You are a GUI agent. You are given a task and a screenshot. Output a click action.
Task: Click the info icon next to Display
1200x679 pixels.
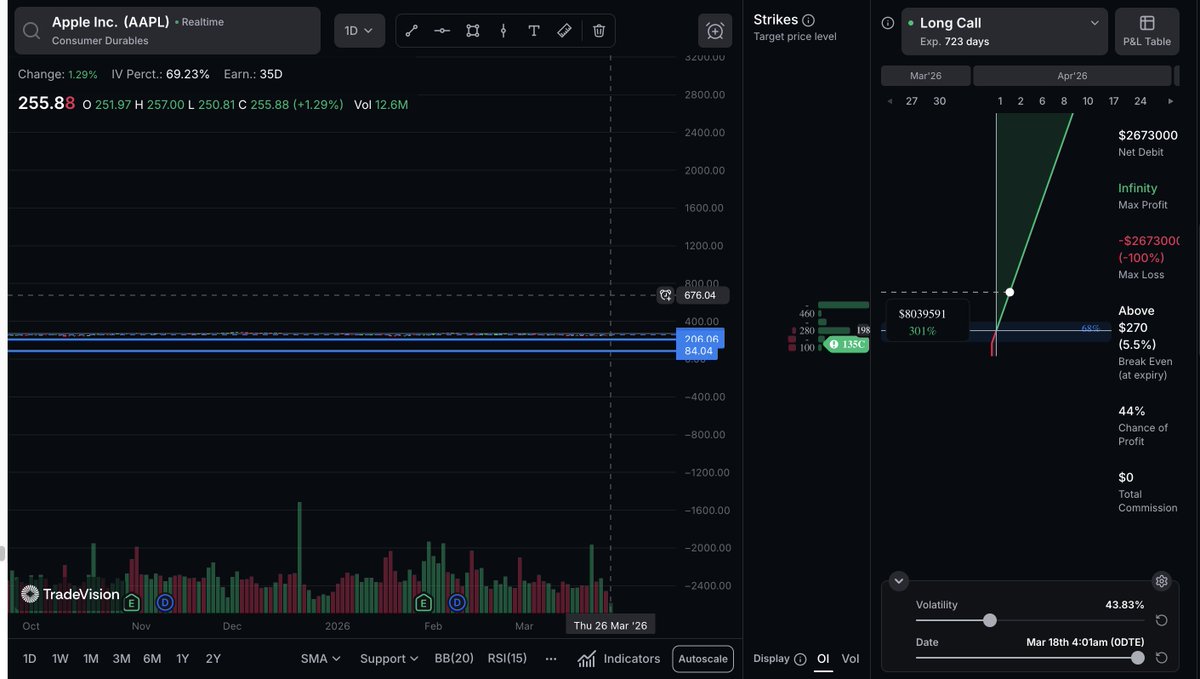tap(800, 659)
